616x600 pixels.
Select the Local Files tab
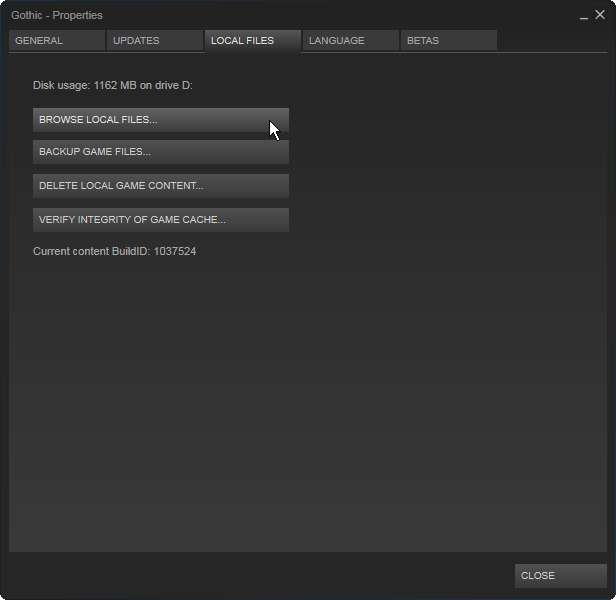253,40
